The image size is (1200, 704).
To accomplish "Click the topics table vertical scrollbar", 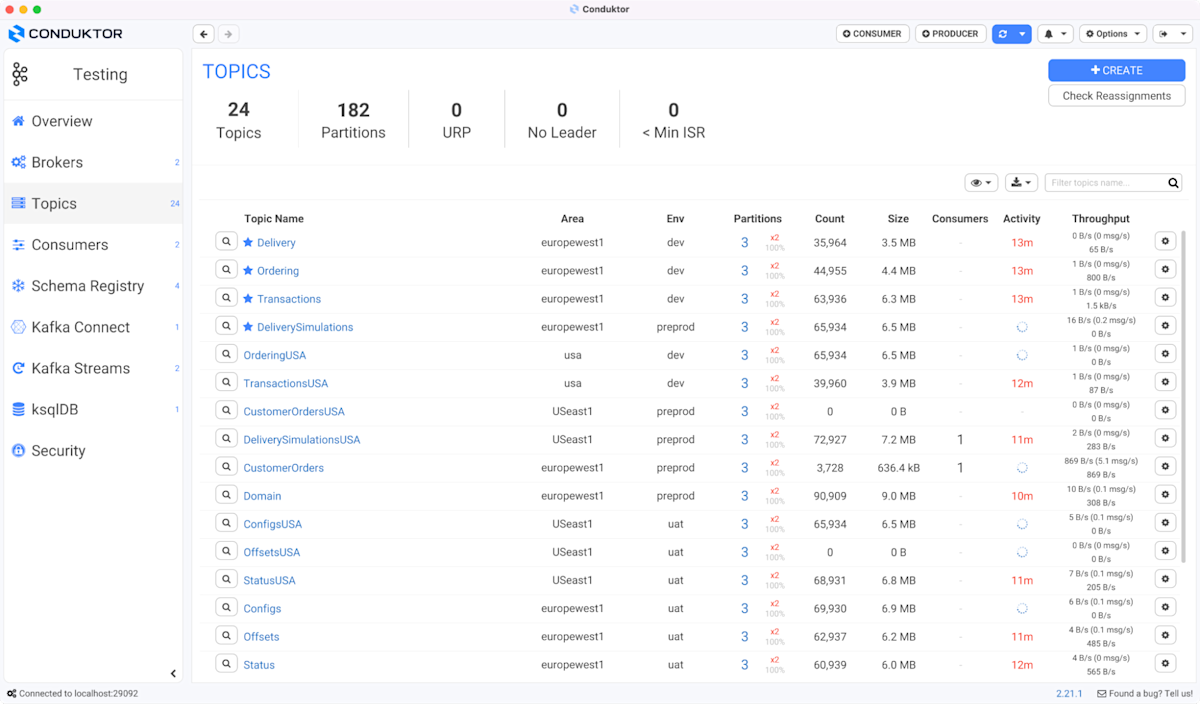I will click(x=1183, y=395).
